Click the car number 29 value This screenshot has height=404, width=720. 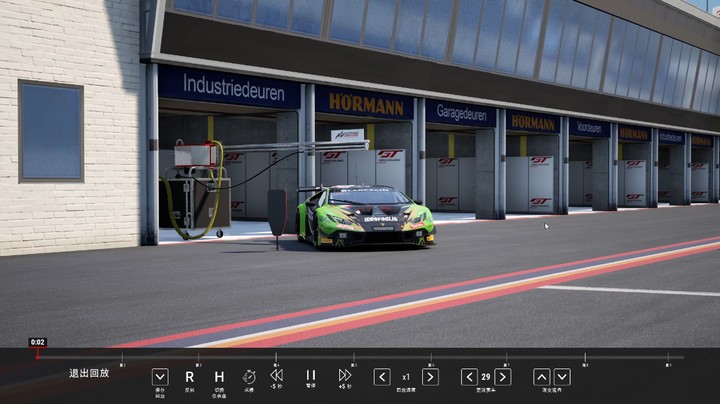click(486, 377)
